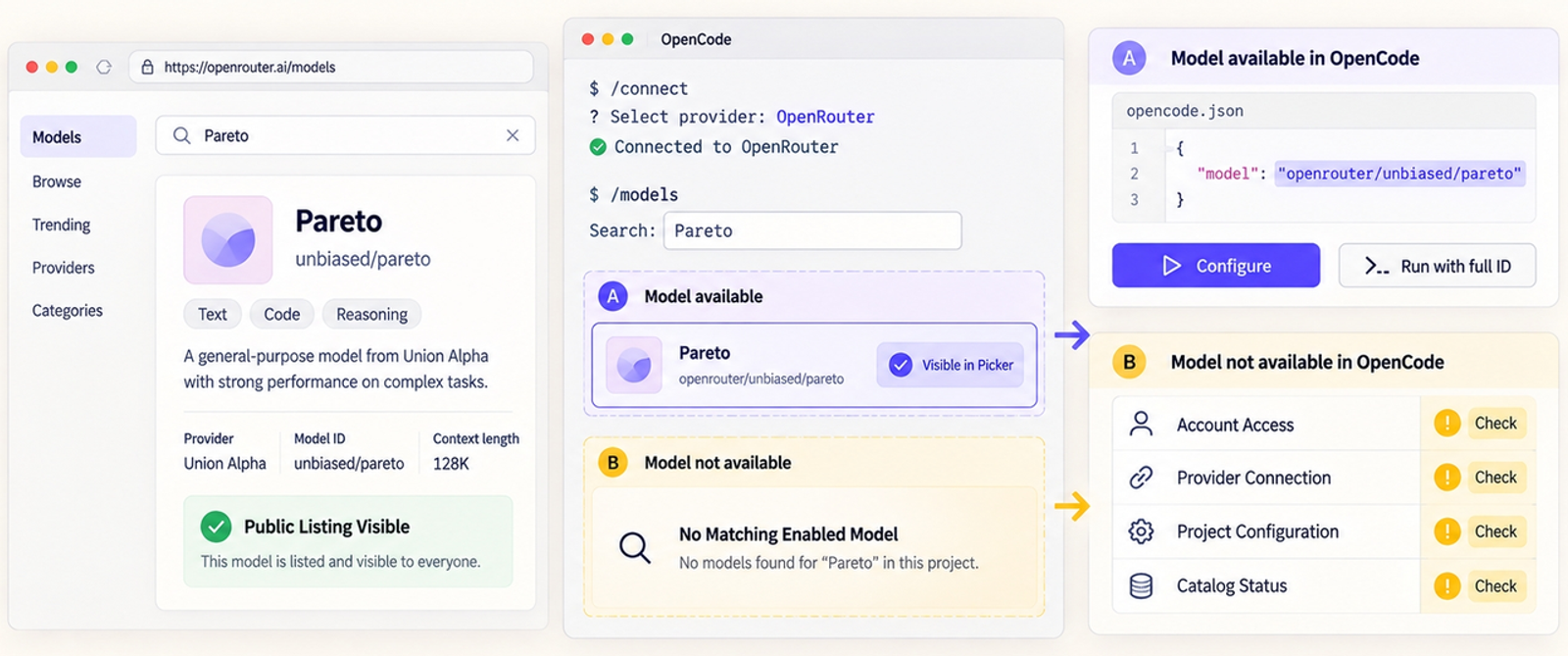Viewport: 1568px width, 656px height.
Task: Click the openrouter.ai/models URL field
Action: (x=331, y=67)
